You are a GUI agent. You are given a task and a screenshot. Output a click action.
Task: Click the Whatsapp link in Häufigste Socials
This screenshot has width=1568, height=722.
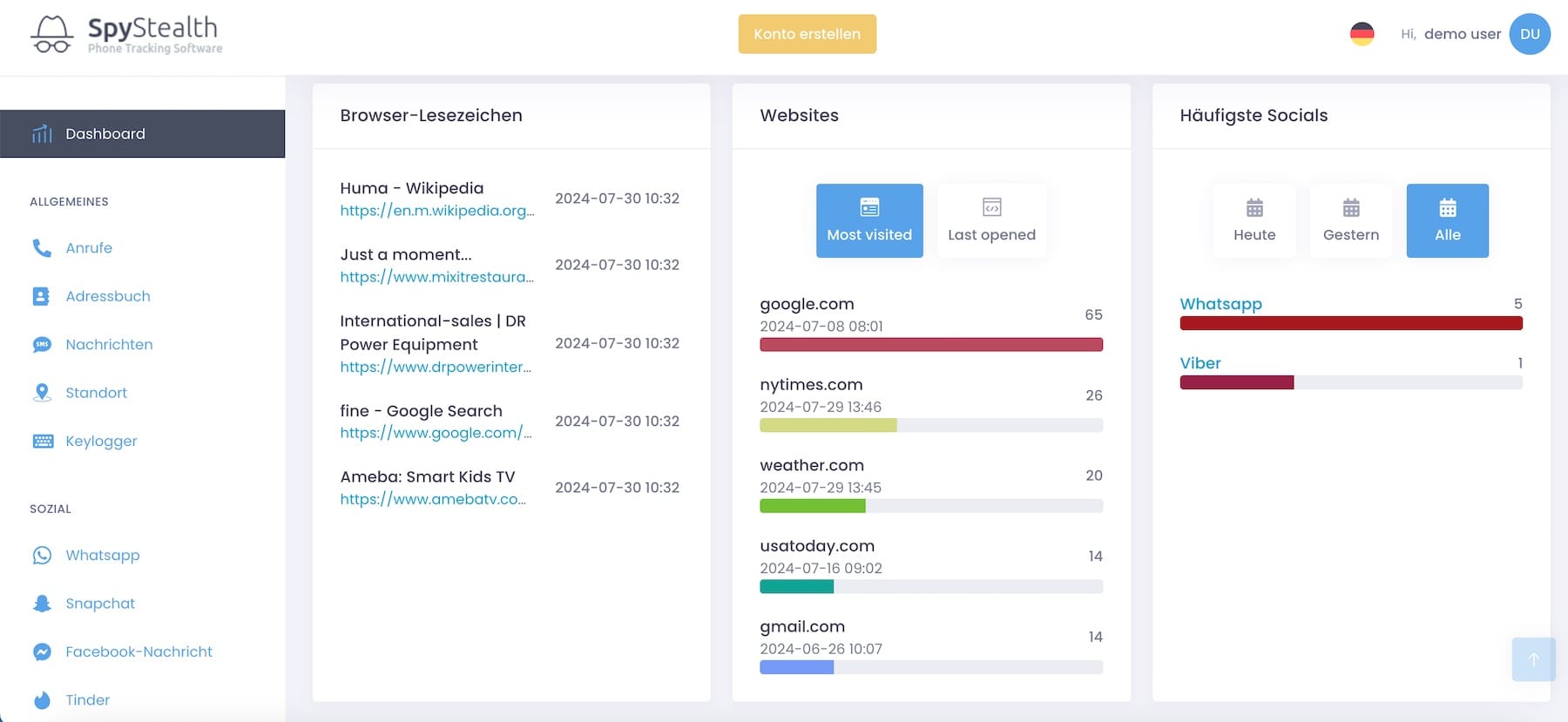click(1220, 304)
